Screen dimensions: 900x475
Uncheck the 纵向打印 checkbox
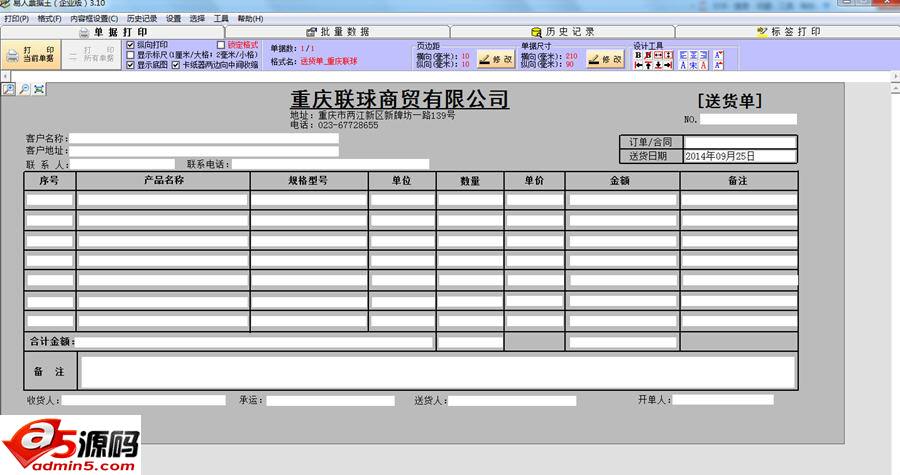[131, 45]
